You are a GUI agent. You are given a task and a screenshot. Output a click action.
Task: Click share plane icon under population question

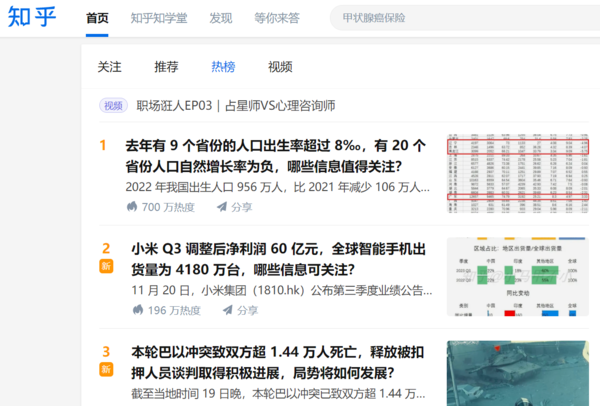(x=222, y=207)
